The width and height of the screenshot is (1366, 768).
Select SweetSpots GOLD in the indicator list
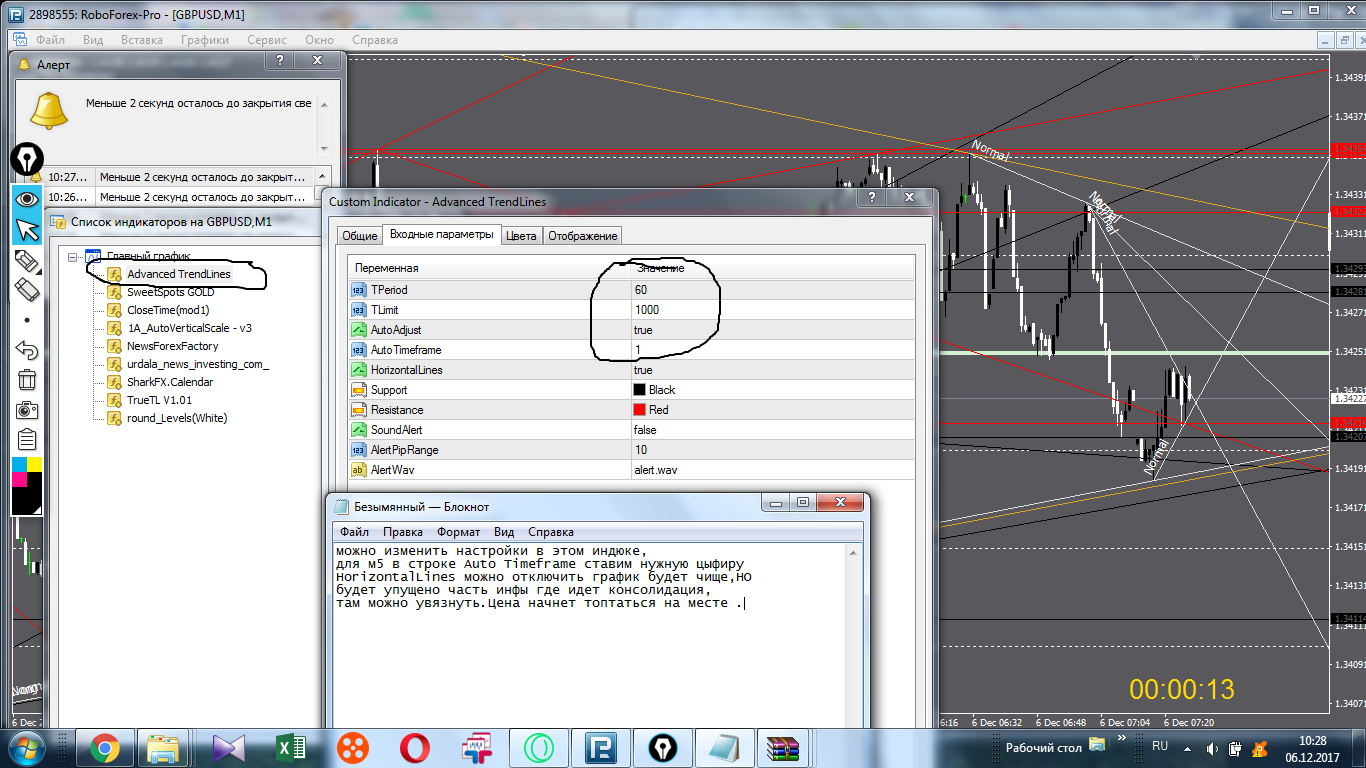coord(170,292)
